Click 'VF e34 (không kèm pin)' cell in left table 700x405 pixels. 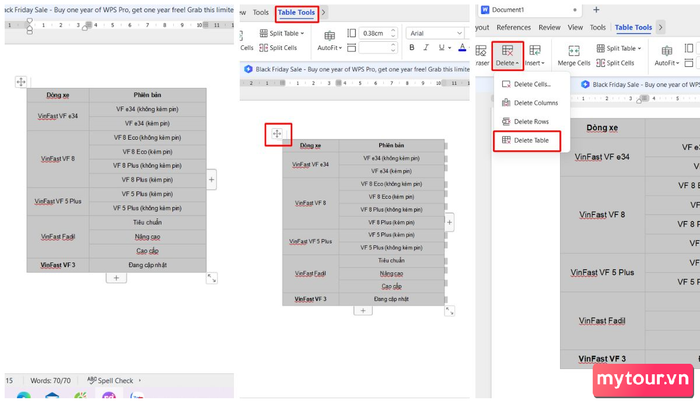[147, 109]
